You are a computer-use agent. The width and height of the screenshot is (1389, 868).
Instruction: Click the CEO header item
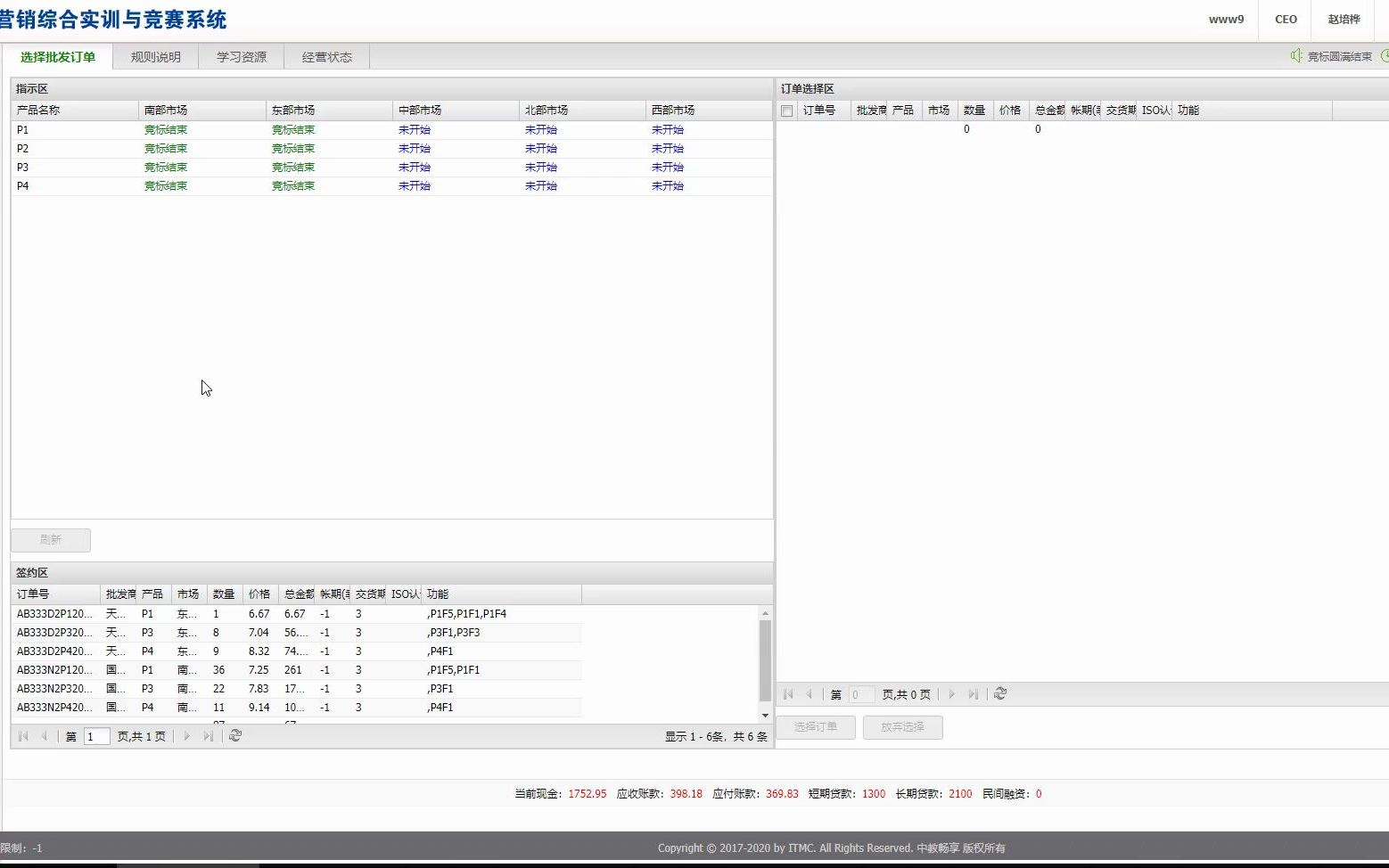coord(1286,20)
